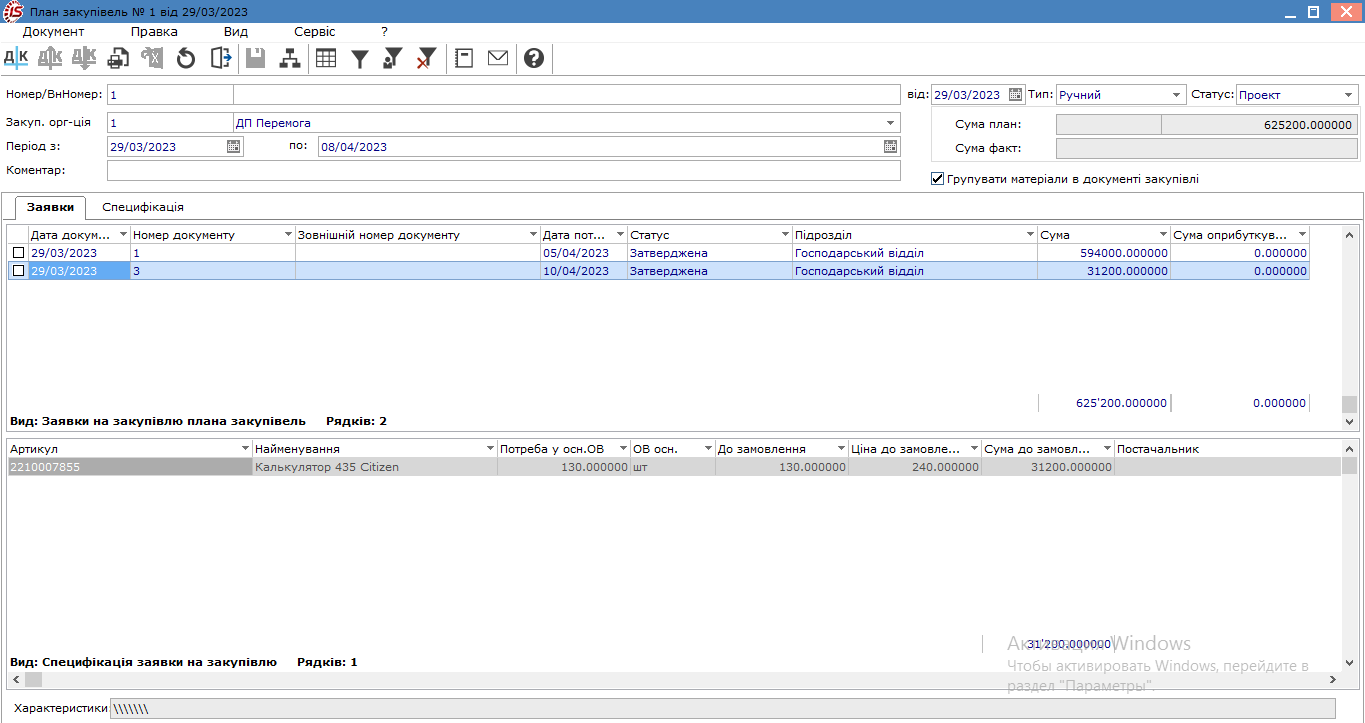1365x723 pixels.
Task: Click the Номер/ВнНомер field containing 1
Action: [x=170, y=95]
